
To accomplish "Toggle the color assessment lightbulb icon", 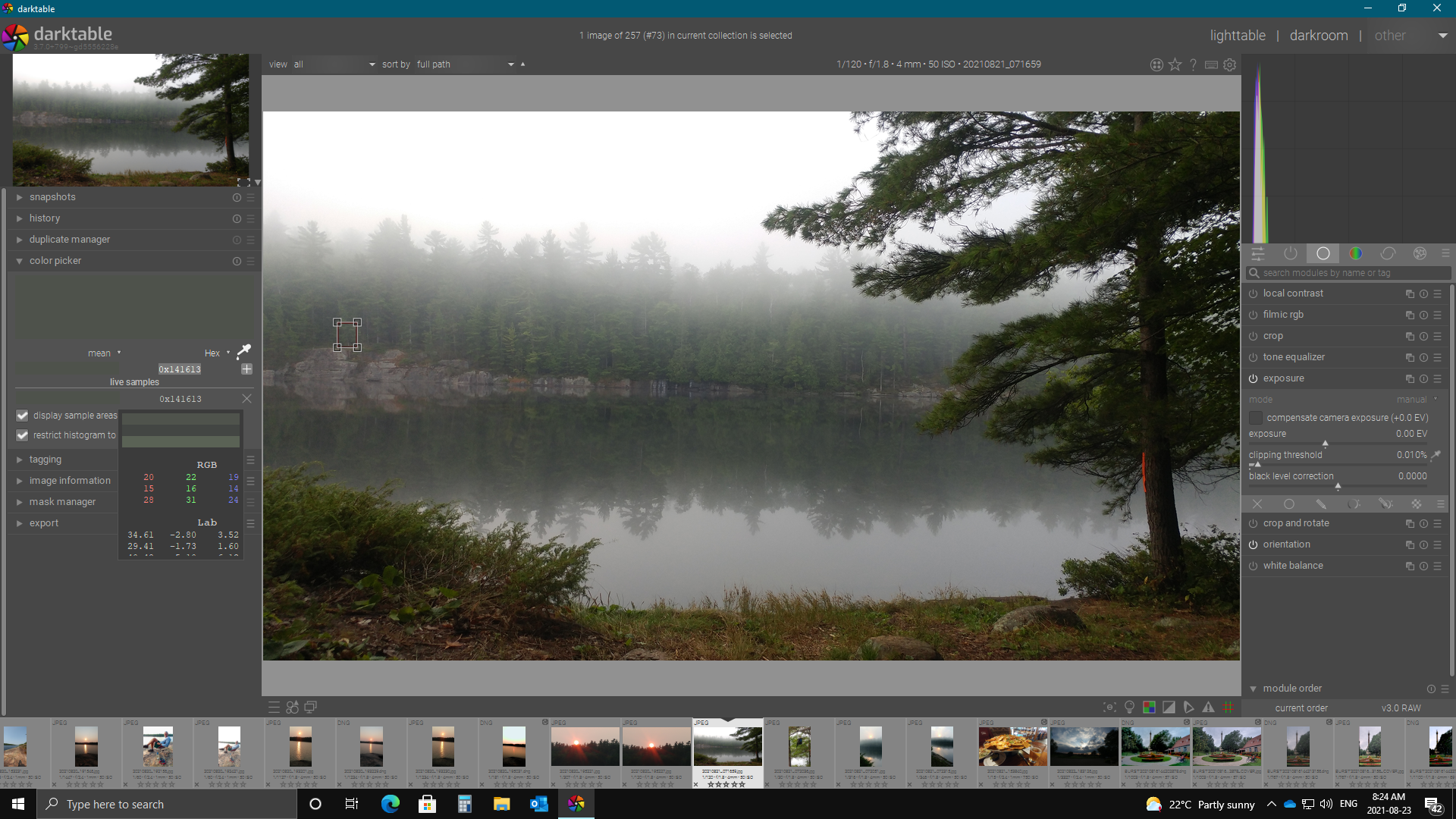I will (x=1129, y=707).
